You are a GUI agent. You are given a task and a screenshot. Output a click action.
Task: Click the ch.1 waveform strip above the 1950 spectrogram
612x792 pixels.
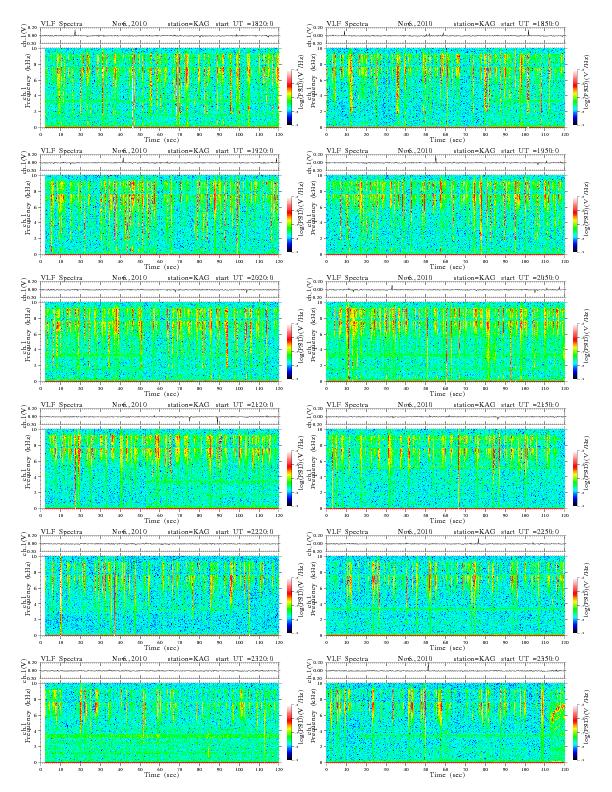(x=445, y=163)
